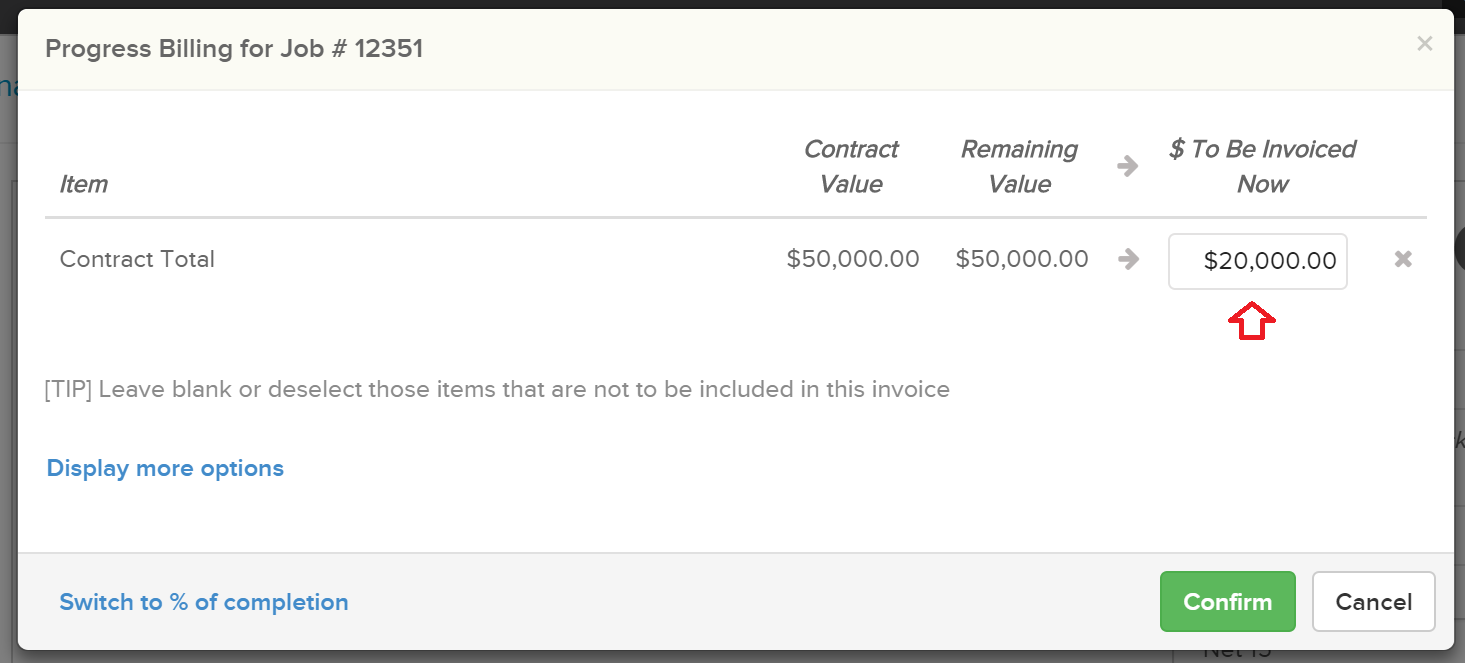Click the $ To Be Invoiced Now header
Viewport: 1465px width, 663px height.
[x=1262, y=167]
